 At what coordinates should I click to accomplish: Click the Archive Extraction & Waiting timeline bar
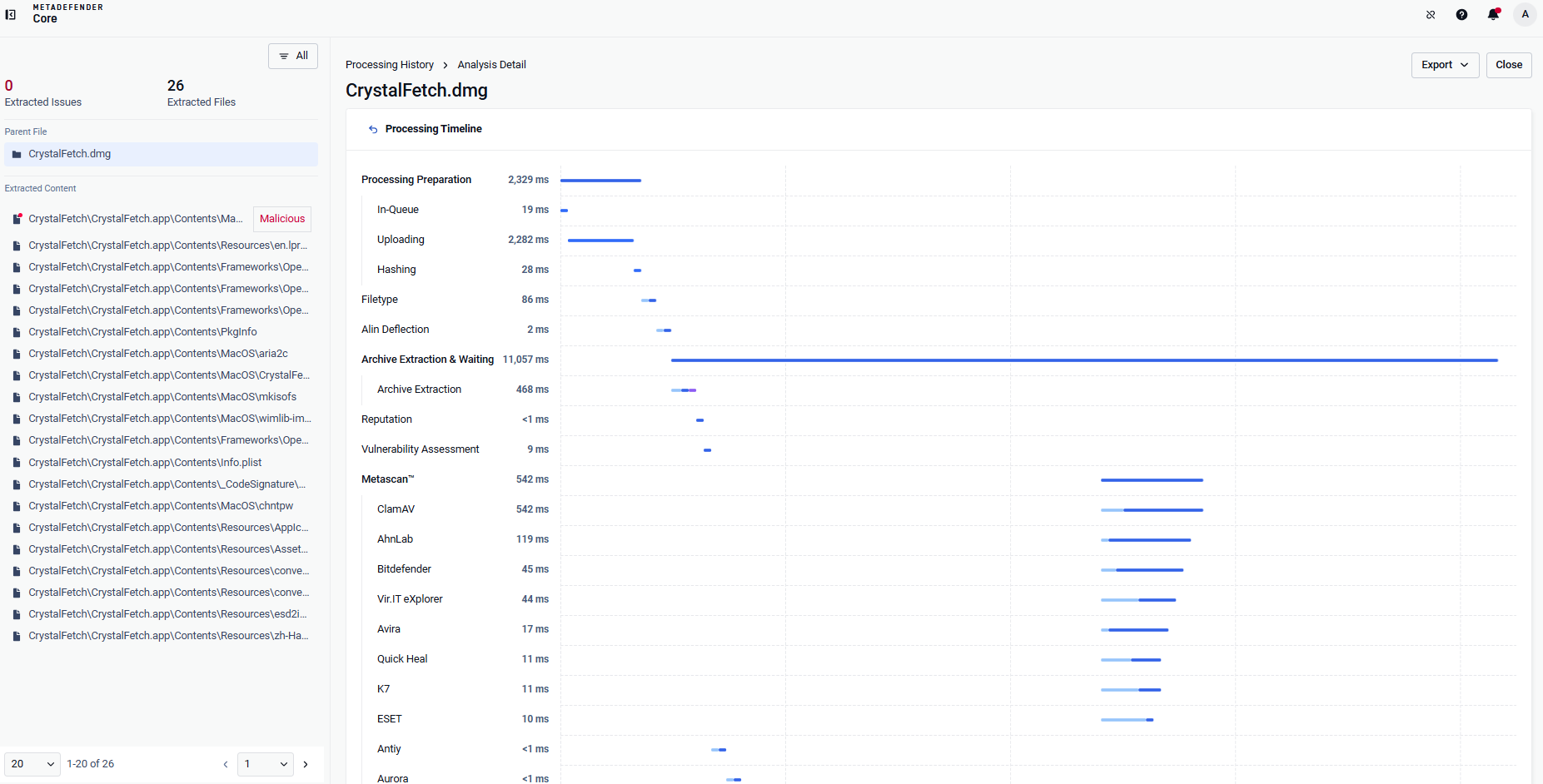coord(1084,360)
